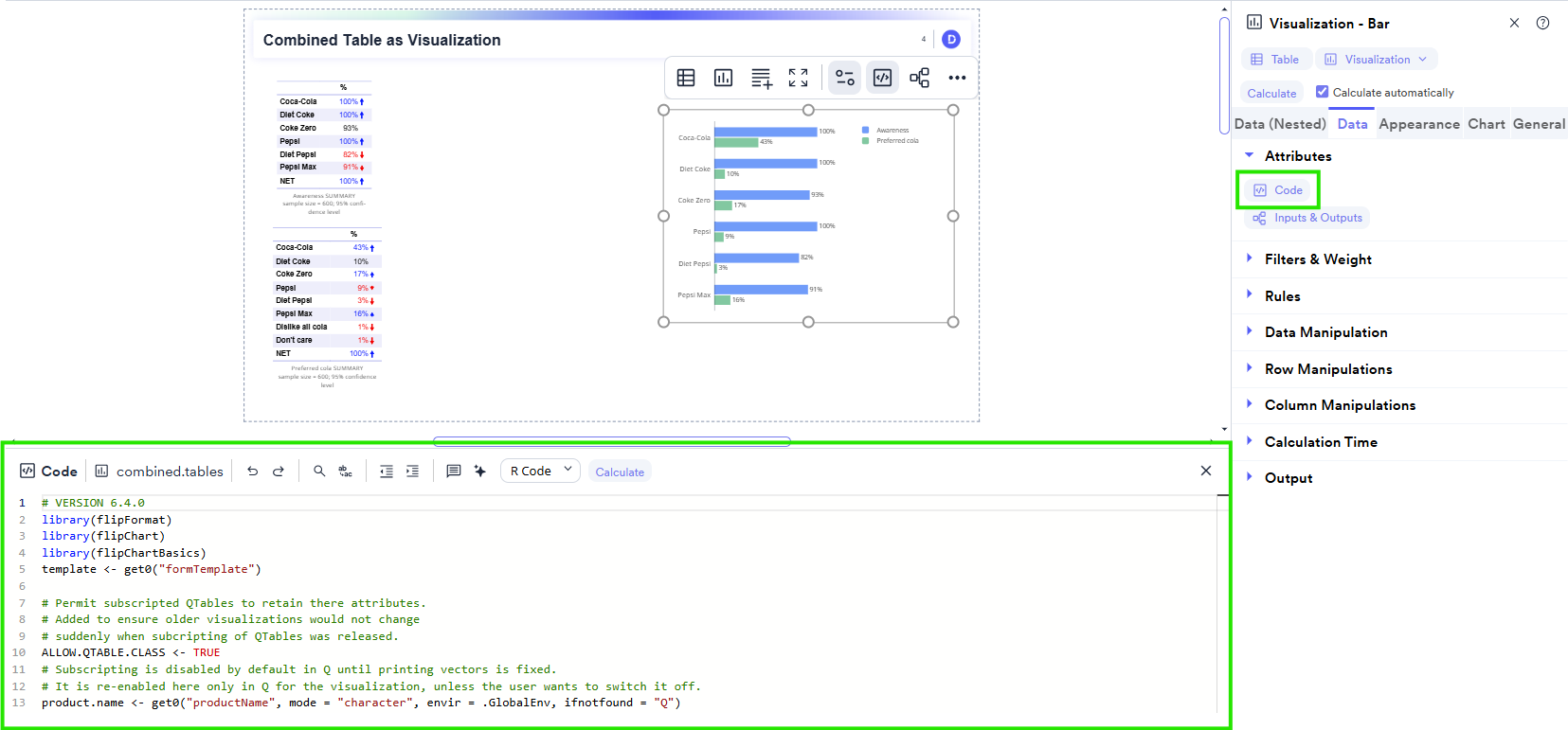Open the dependency graph icon in floating toolbar
Screen dimensions: 1568x730
pos(919,78)
